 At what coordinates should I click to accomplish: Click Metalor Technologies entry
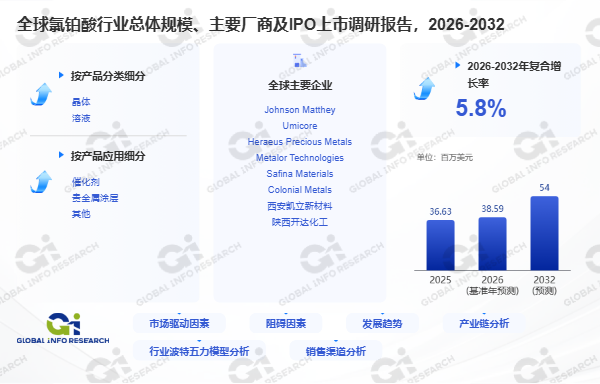[300, 158]
